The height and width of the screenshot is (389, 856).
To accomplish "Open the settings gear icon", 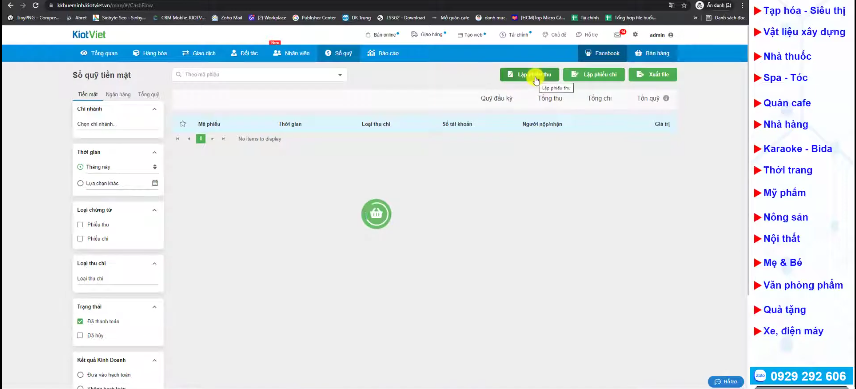I will 635,34.
